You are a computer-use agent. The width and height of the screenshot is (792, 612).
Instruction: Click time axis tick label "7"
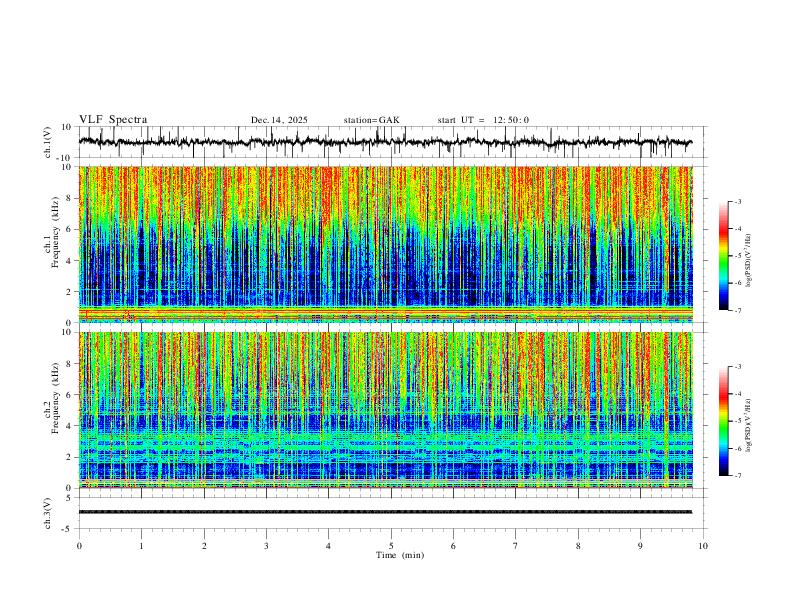[x=516, y=546]
